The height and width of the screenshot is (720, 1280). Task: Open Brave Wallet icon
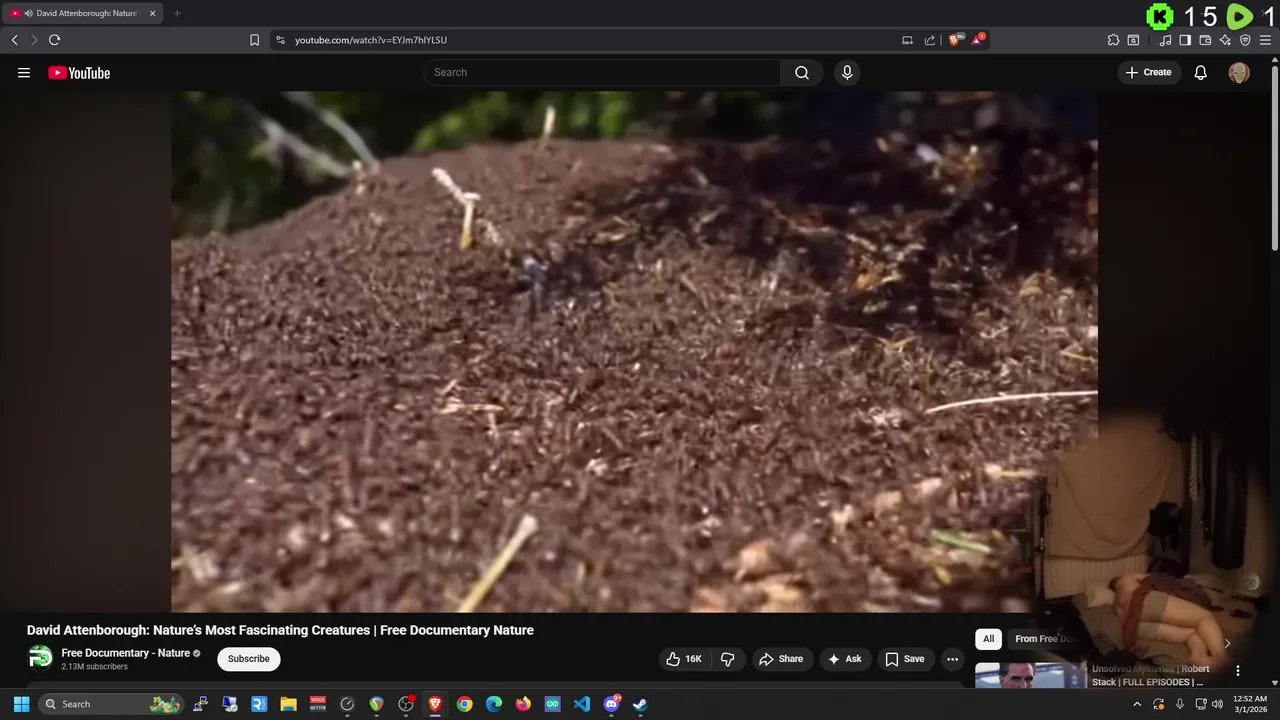point(1205,40)
